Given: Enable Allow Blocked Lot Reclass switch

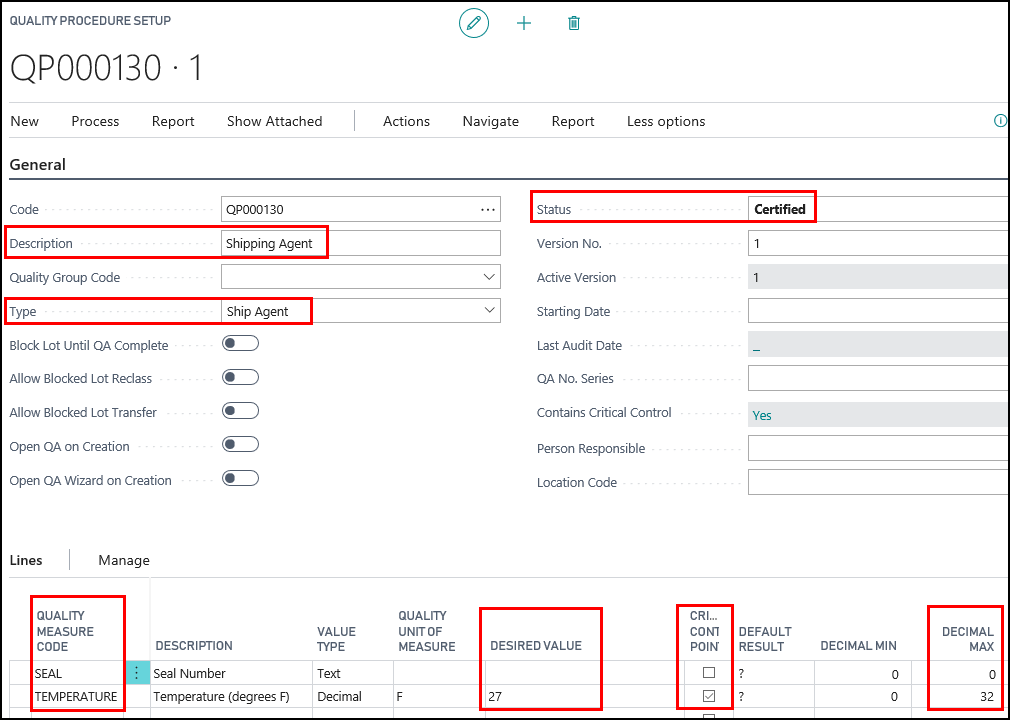Looking at the screenshot, I should (x=241, y=378).
